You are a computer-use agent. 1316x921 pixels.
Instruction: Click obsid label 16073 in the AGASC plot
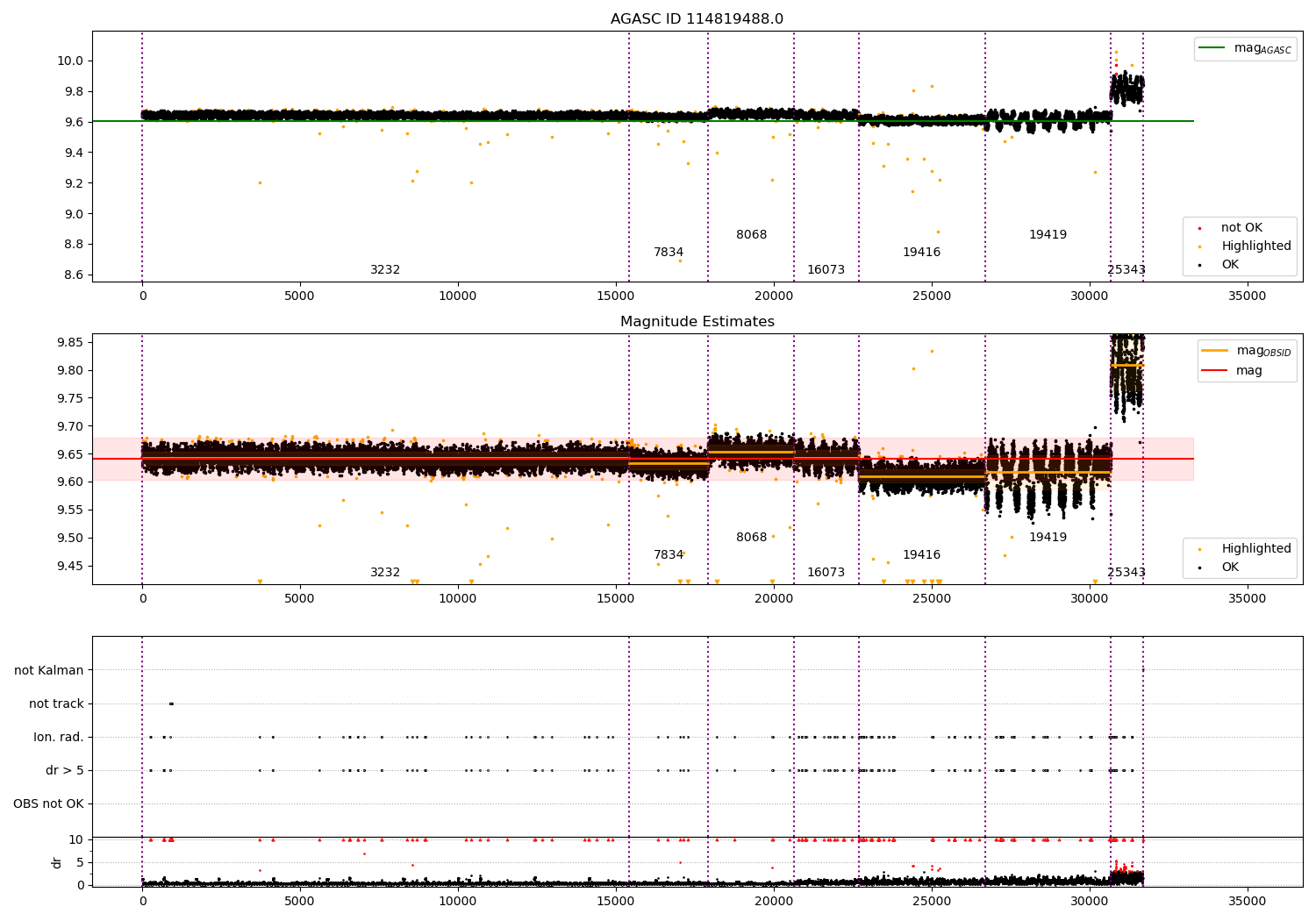826,270
